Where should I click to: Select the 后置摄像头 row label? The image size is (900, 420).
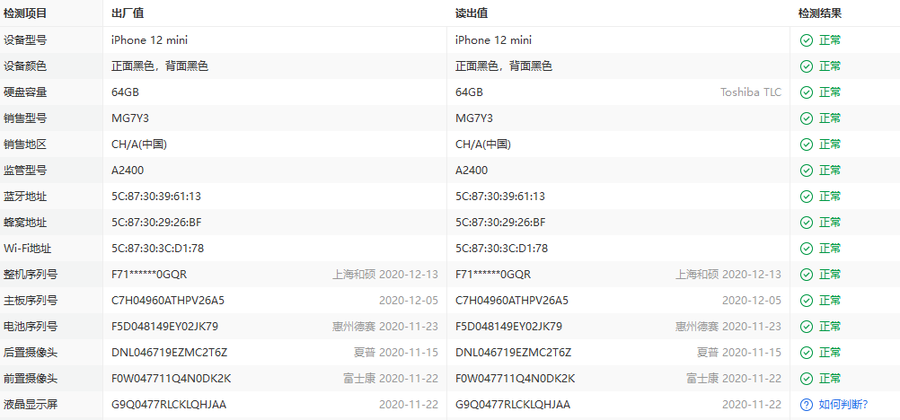[30, 352]
